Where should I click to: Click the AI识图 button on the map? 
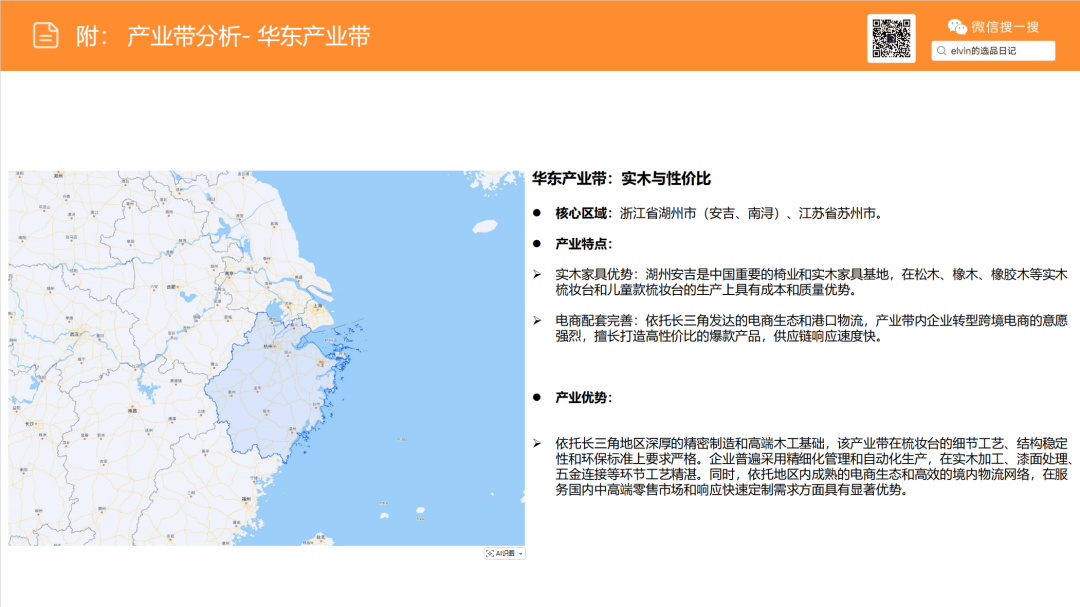[x=505, y=555]
